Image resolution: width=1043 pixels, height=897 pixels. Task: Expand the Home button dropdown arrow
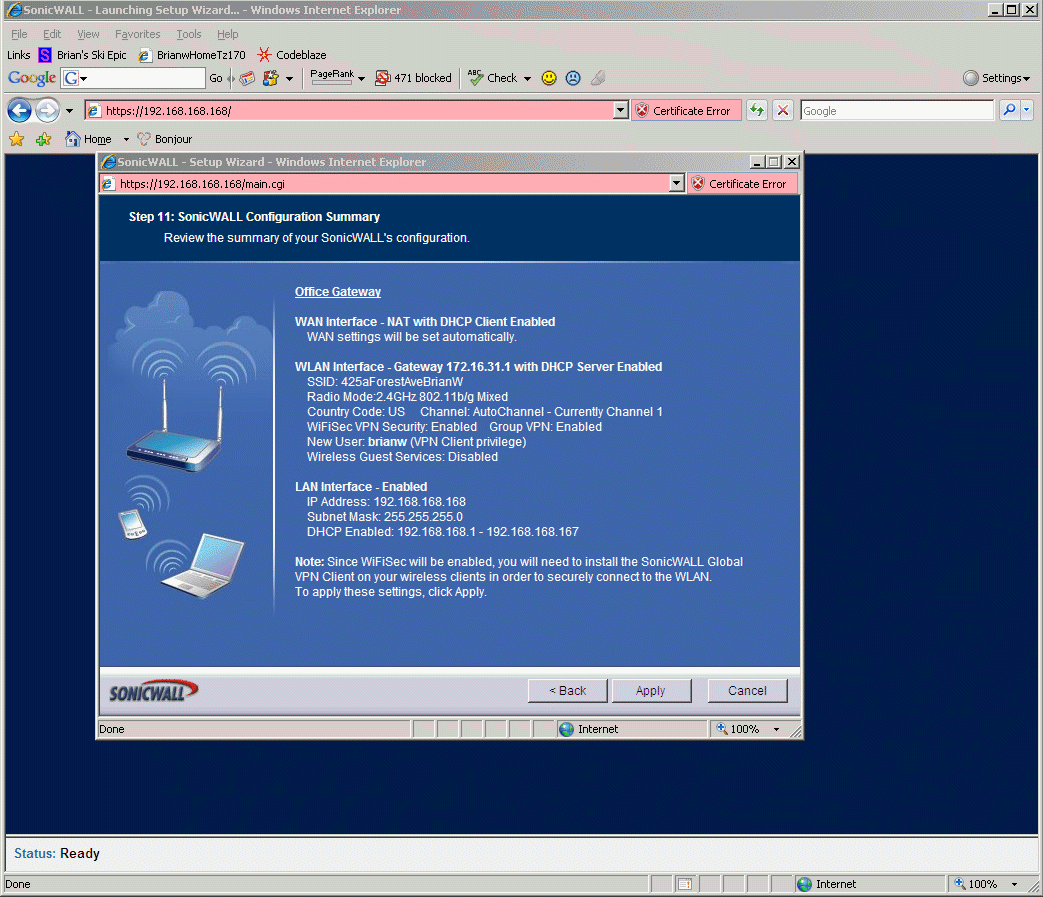pos(126,140)
